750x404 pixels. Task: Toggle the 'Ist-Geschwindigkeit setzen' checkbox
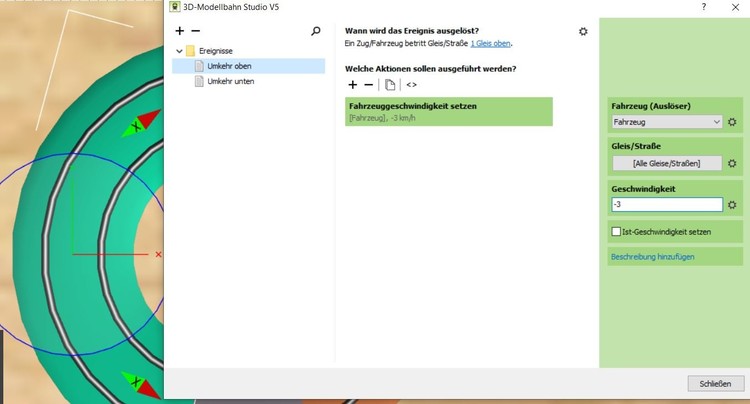coord(616,231)
